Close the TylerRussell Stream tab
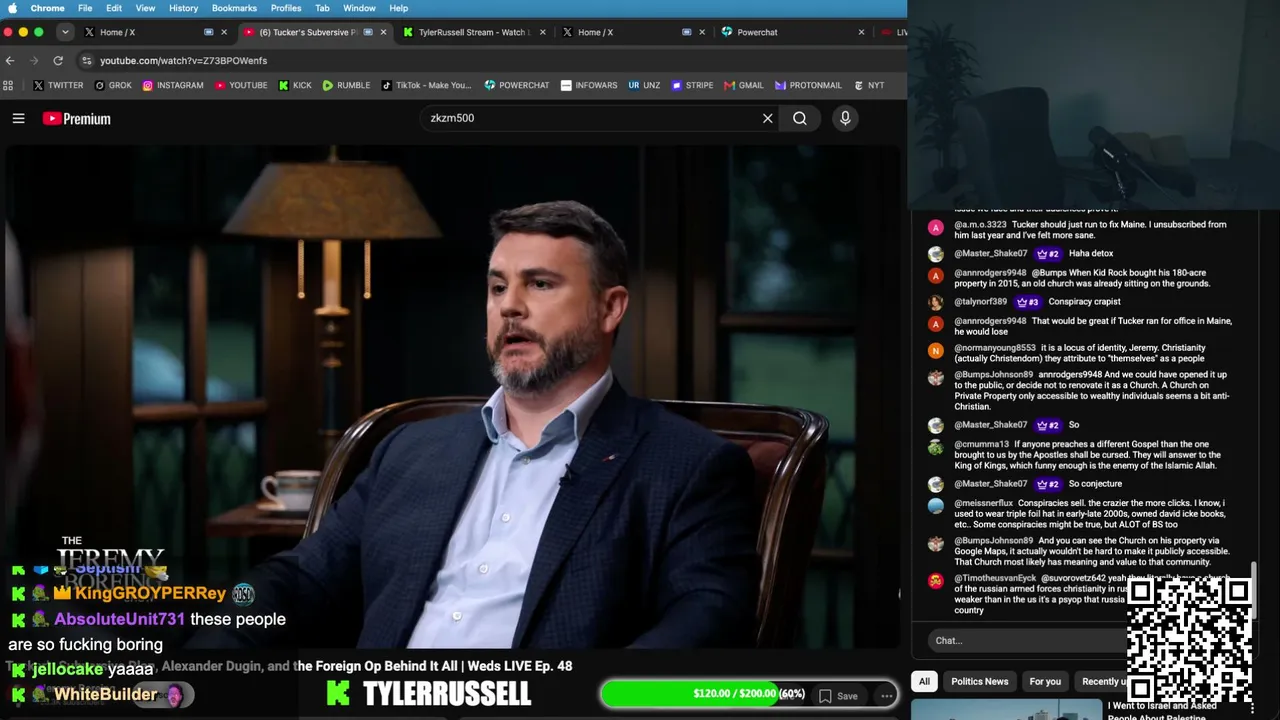The image size is (1280, 720). (x=543, y=32)
